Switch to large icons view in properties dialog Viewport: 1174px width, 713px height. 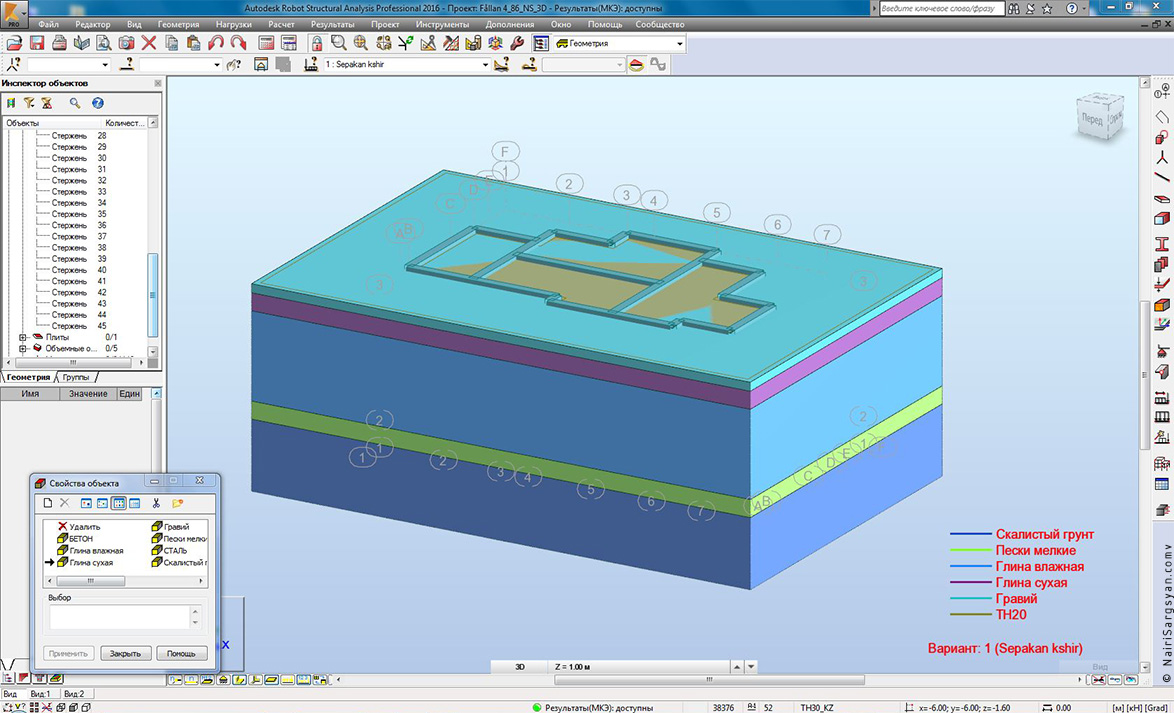click(85, 503)
